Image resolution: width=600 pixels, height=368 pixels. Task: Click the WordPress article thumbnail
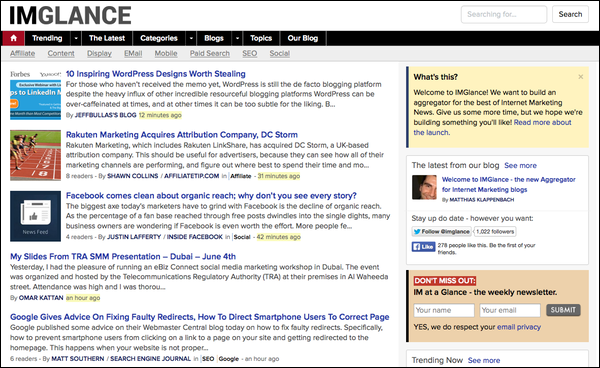(x=35, y=95)
